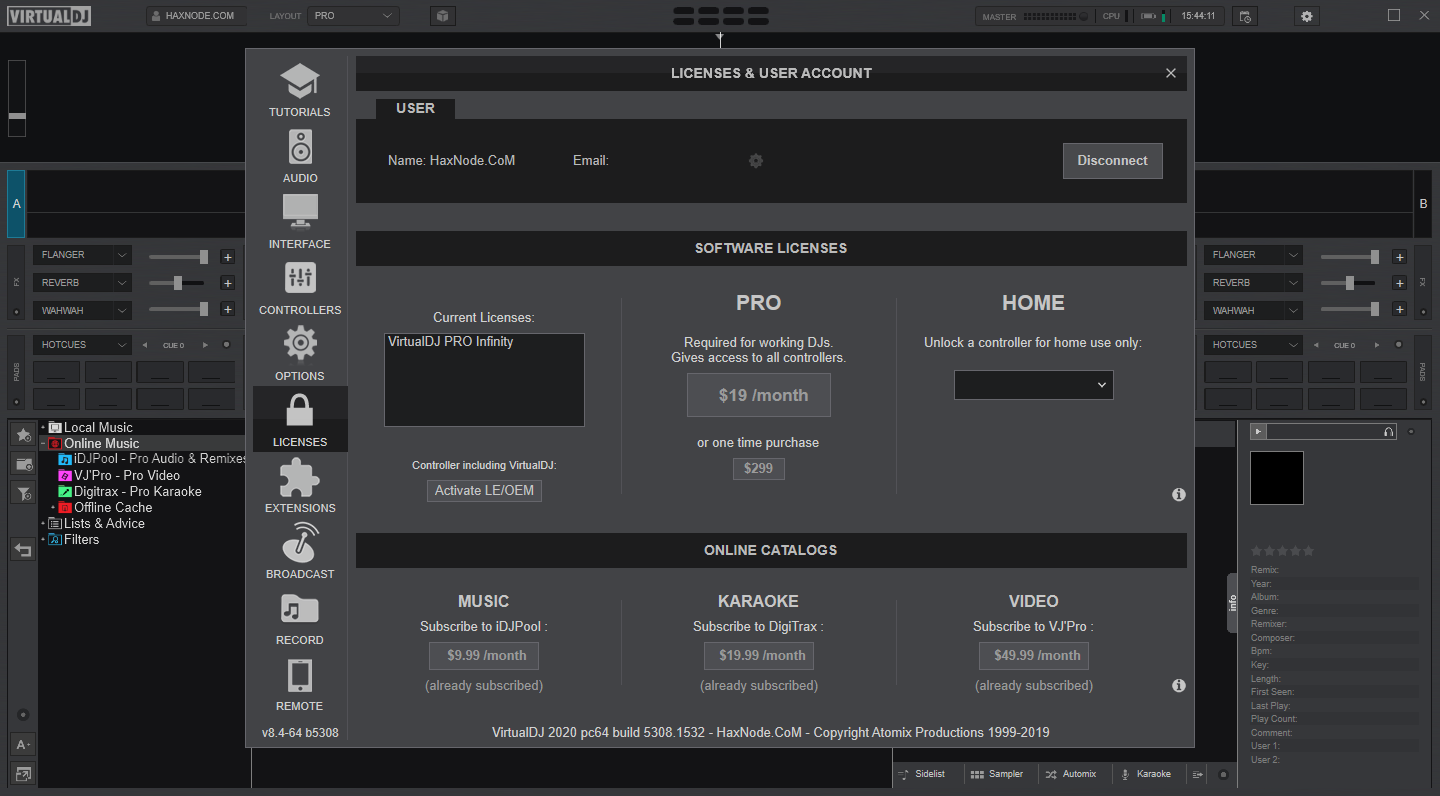1440x796 pixels.
Task: Click the album art thumbnail in info panel
Action: coord(1277,478)
